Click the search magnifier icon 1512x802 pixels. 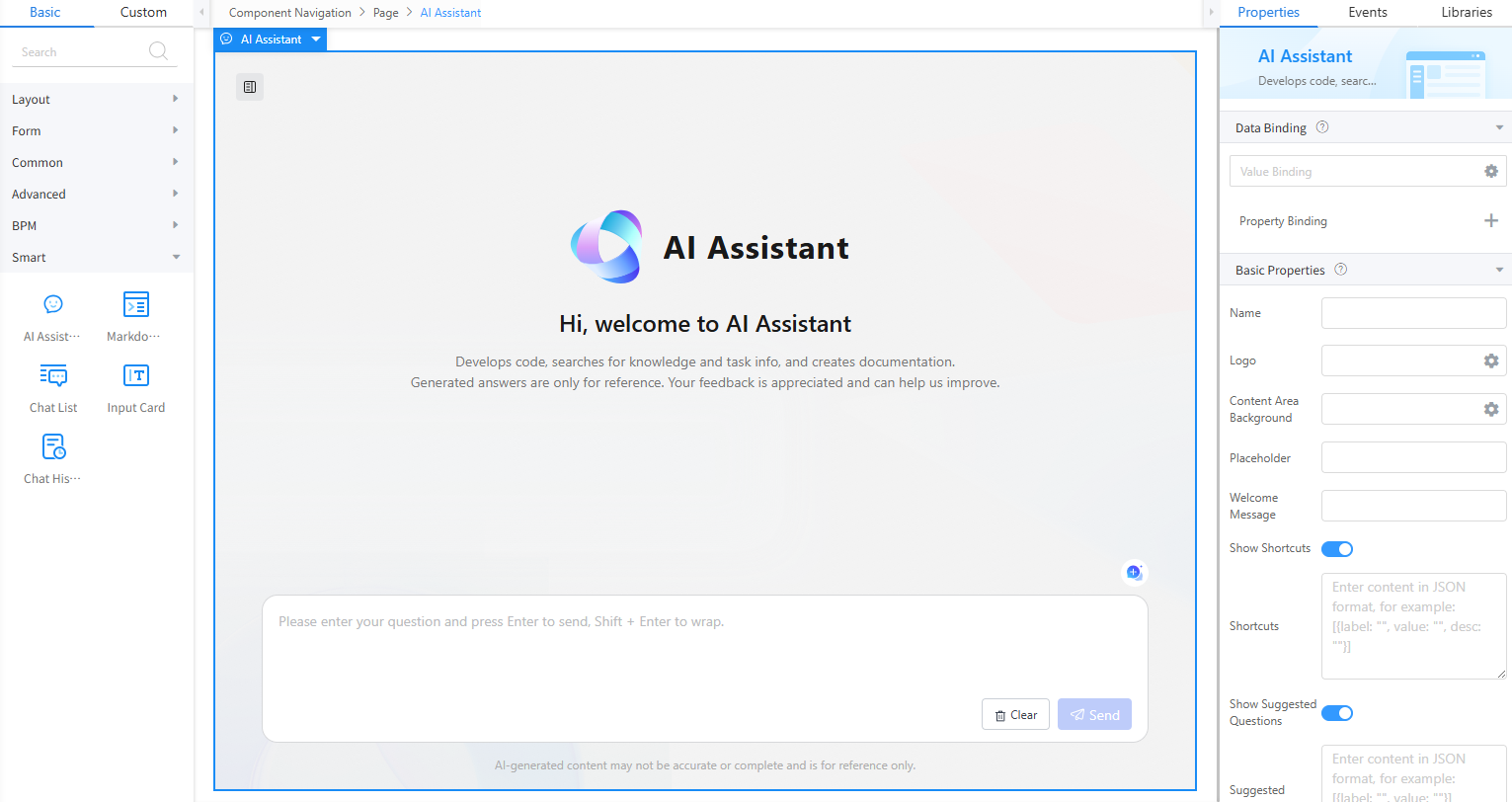158,50
